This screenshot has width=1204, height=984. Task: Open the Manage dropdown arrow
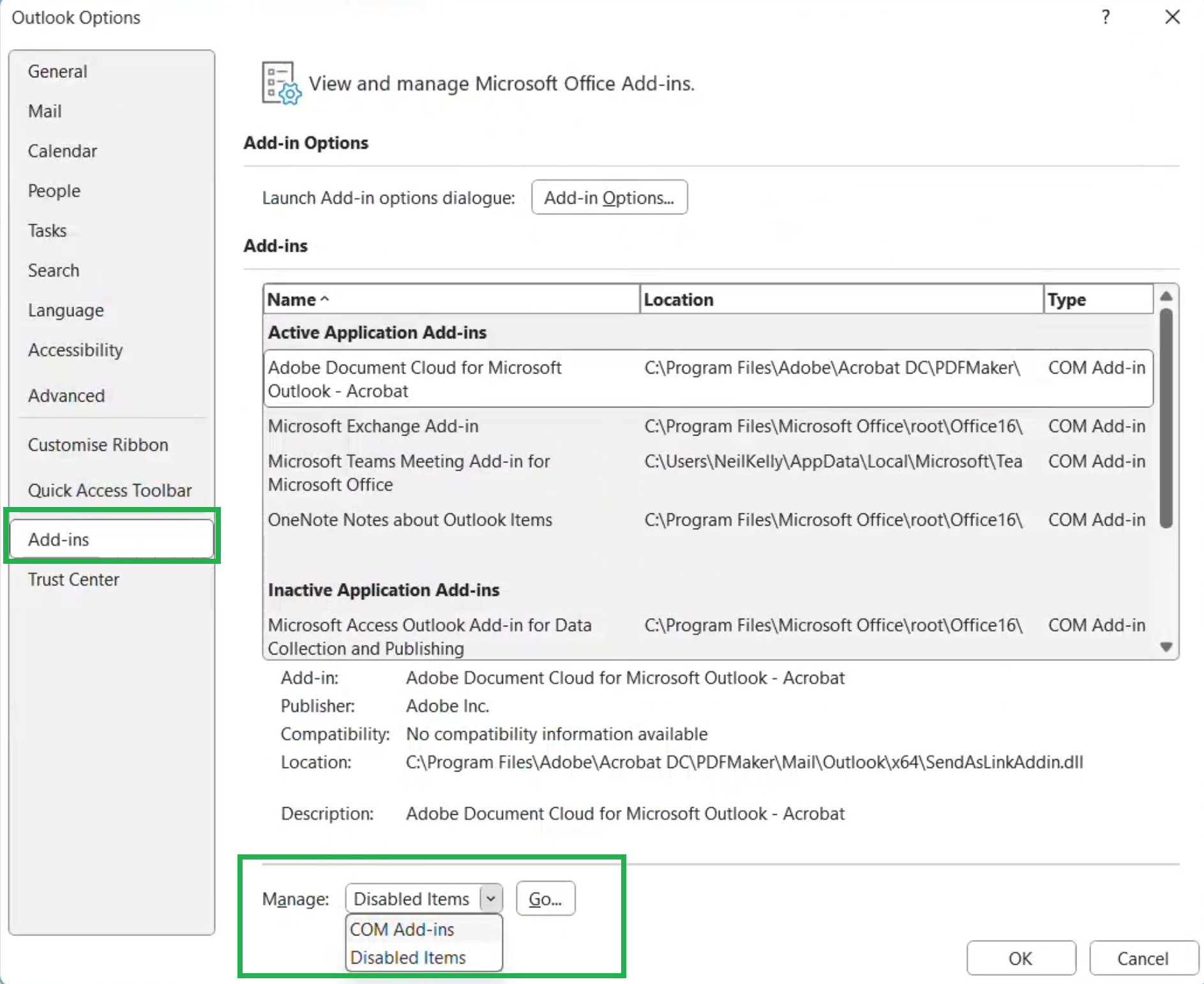point(490,898)
